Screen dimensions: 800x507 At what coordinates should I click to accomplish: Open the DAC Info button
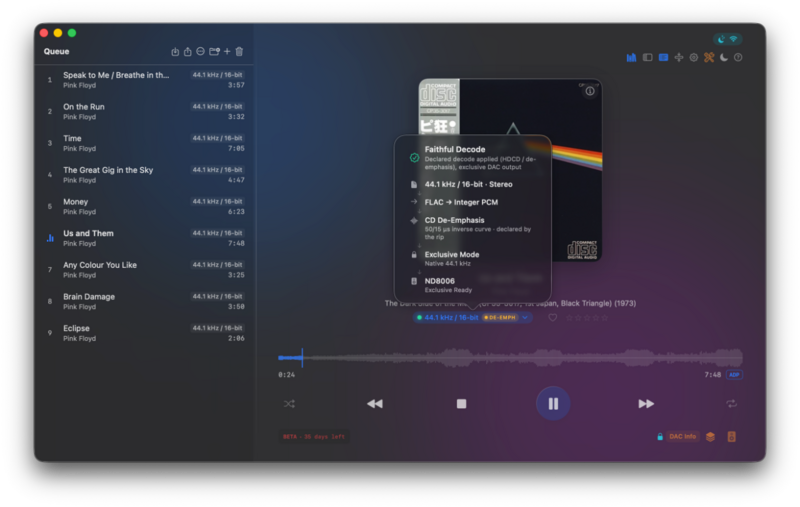(682, 437)
